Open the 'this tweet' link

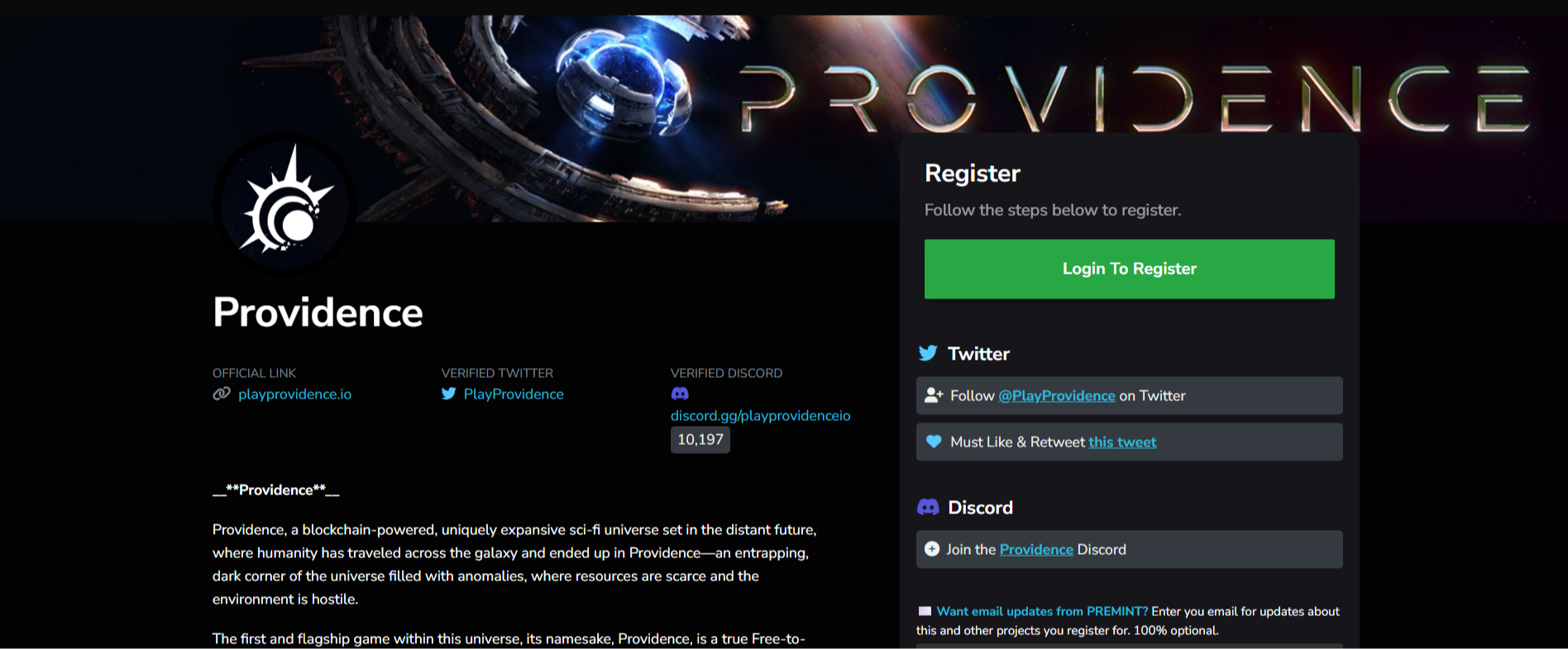click(x=1122, y=442)
